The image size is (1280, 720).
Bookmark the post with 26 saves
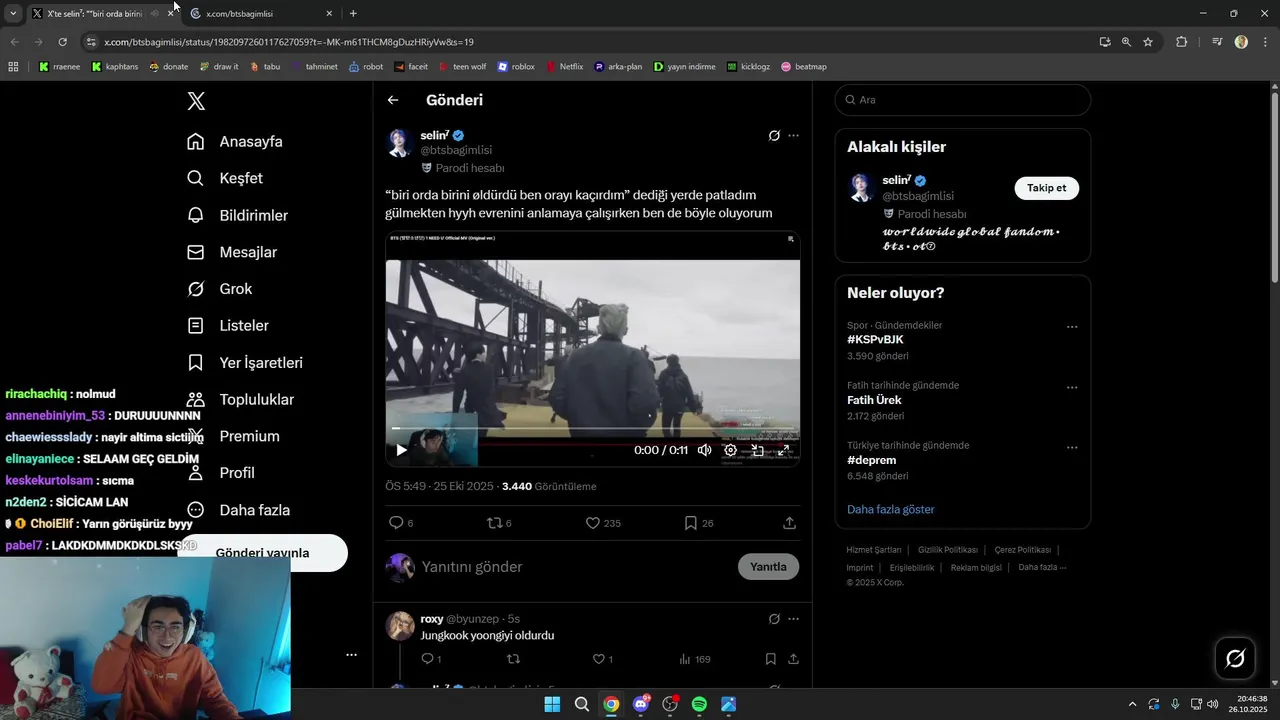pos(698,523)
